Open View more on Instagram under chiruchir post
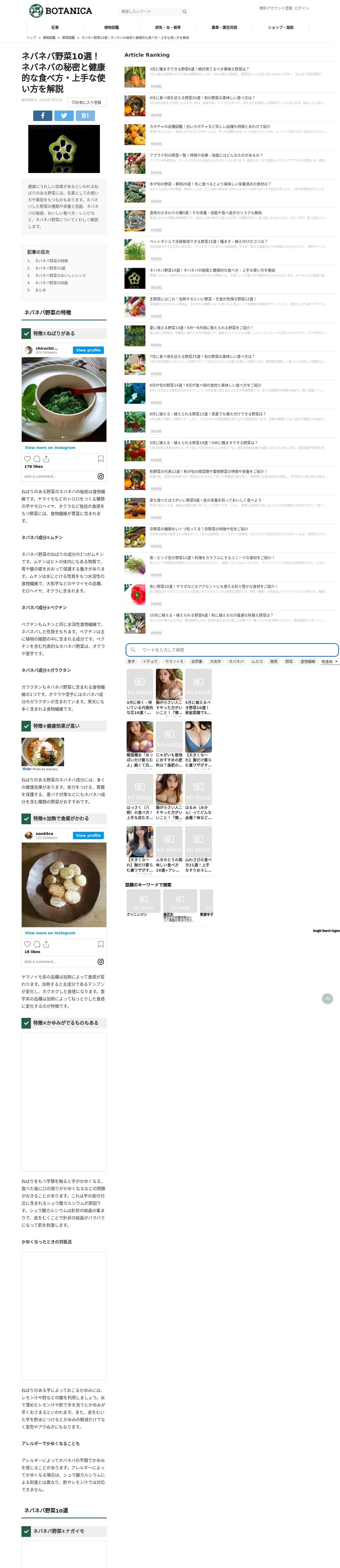Image resolution: width=340 pixels, height=1568 pixels. 50,447
